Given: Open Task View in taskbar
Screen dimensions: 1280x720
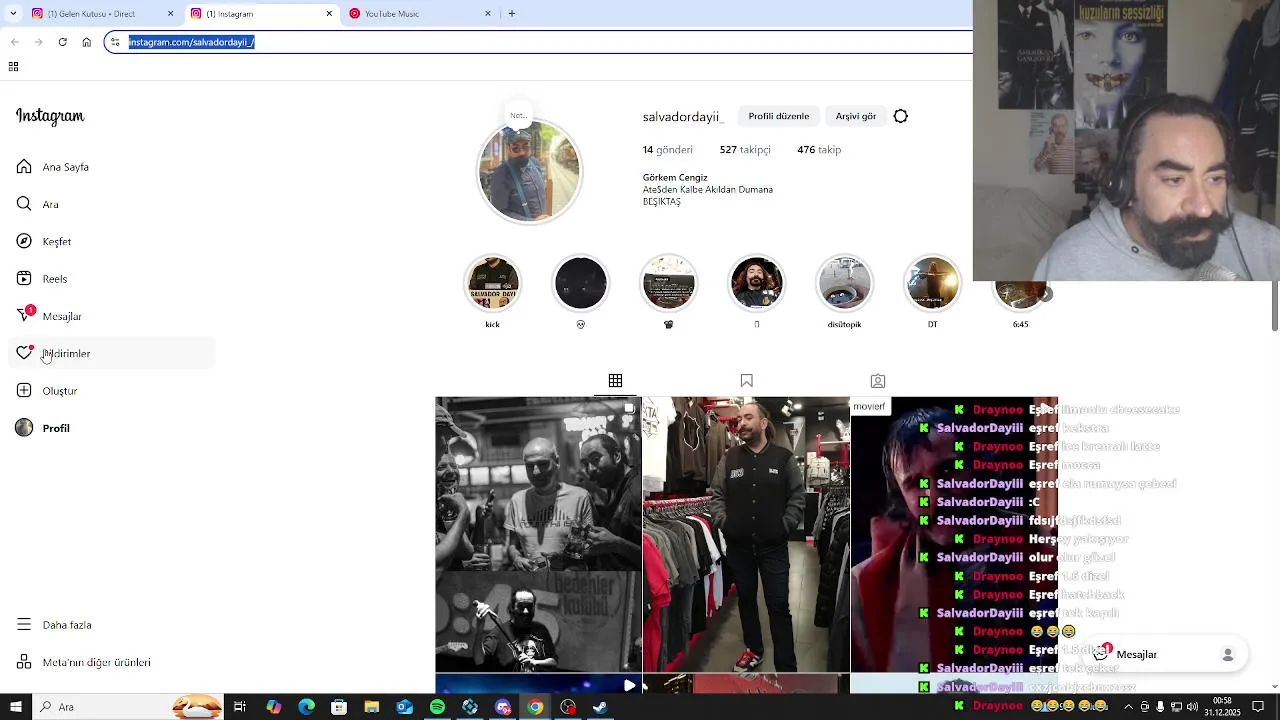Looking at the screenshot, I should 240,707.
